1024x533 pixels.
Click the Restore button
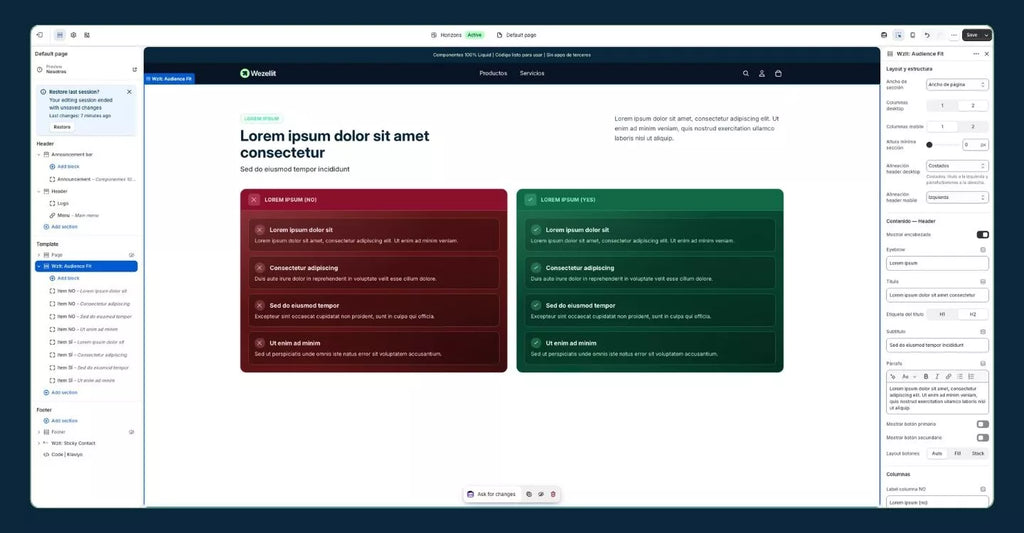click(x=62, y=127)
